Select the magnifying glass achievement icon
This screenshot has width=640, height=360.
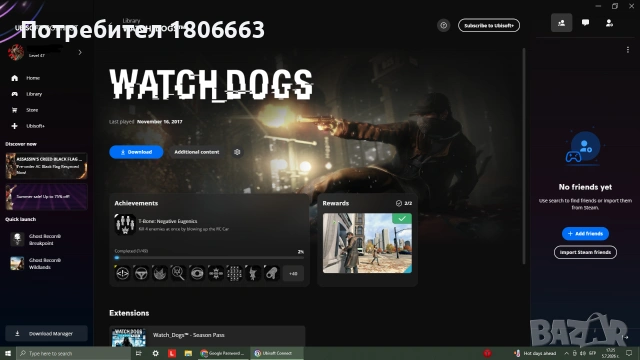coord(178,273)
